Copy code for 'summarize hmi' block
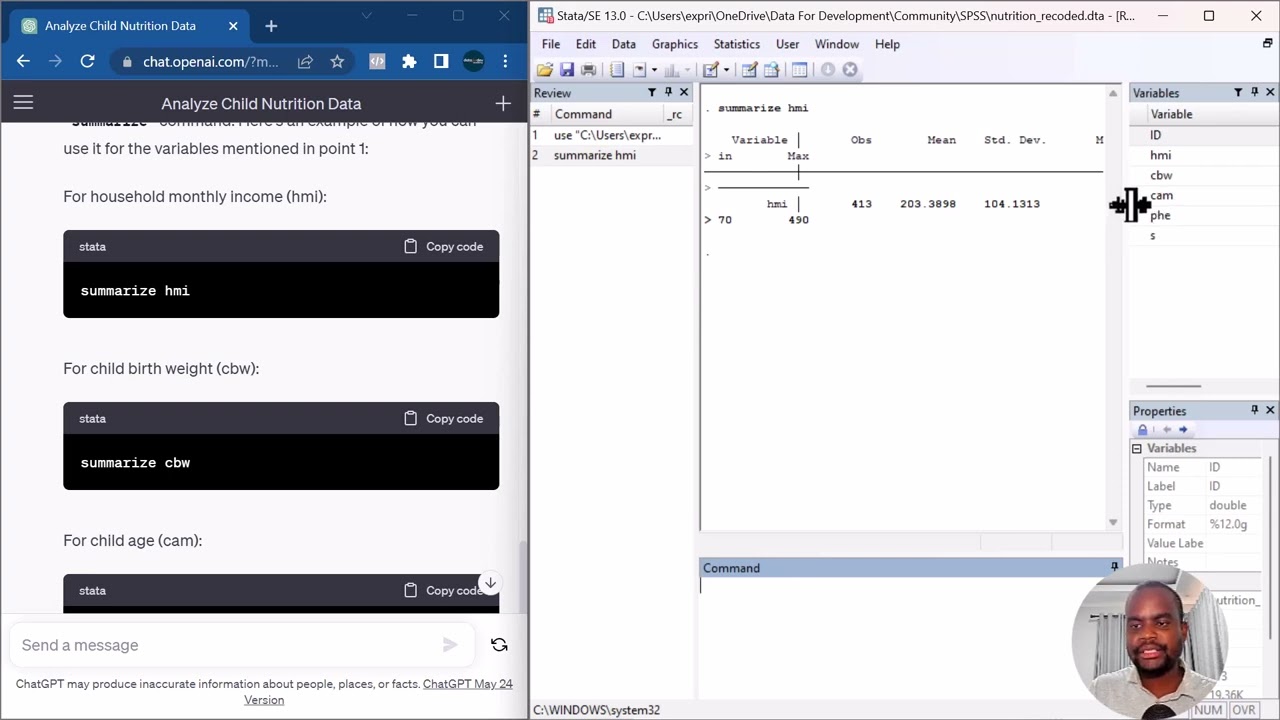This screenshot has height=720, width=1280. (x=444, y=246)
